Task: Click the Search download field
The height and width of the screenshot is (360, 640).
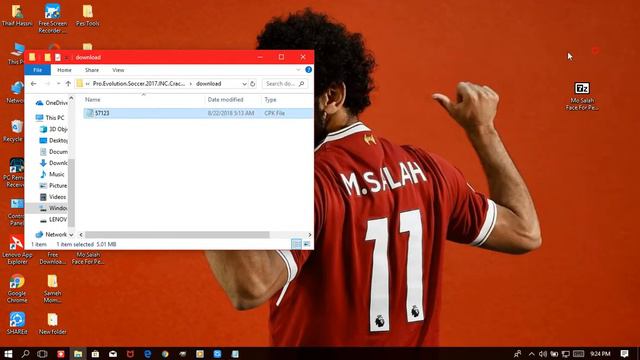Action: tap(284, 84)
